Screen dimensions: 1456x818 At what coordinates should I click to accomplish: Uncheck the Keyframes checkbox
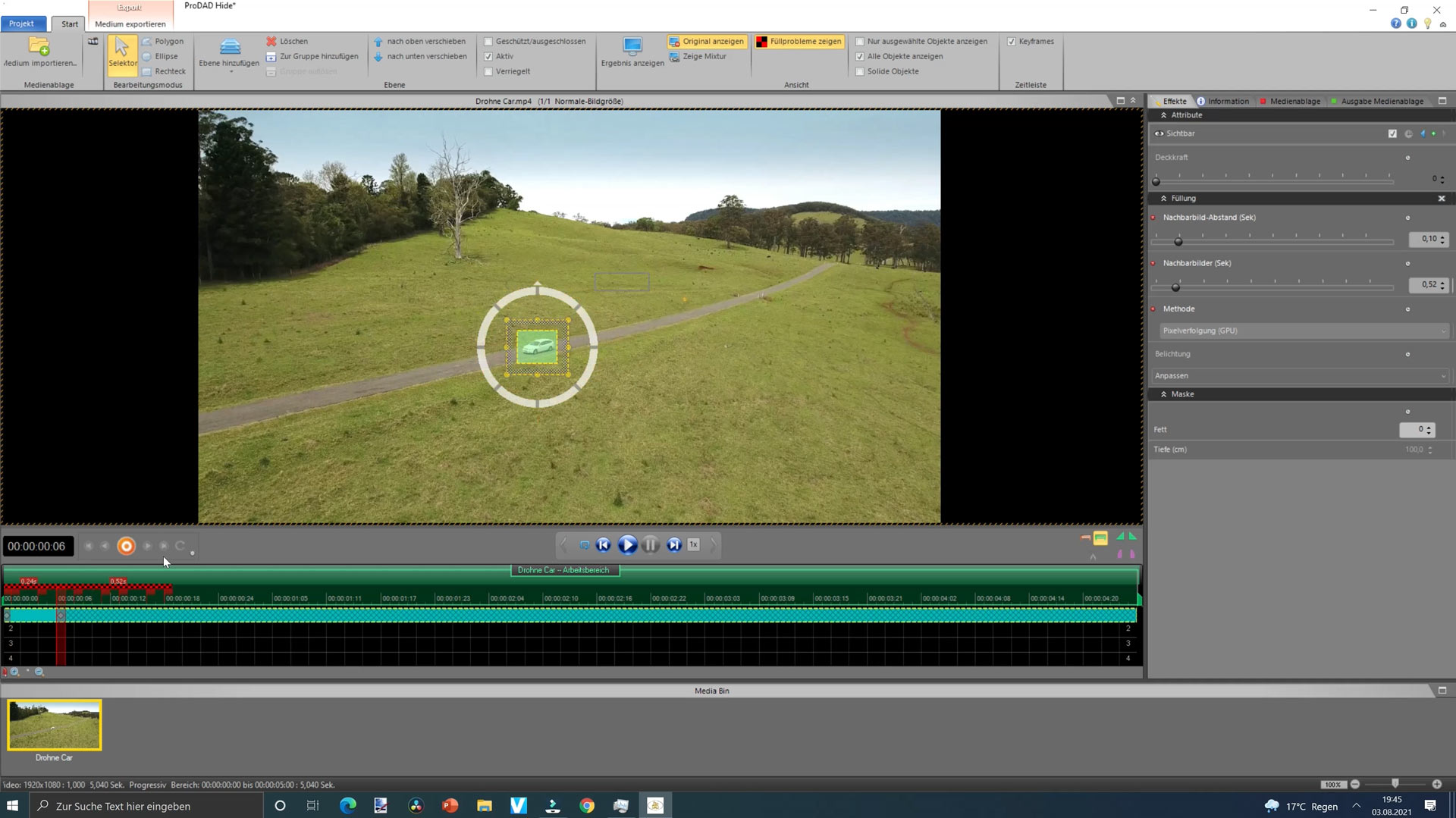[1012, 42]
